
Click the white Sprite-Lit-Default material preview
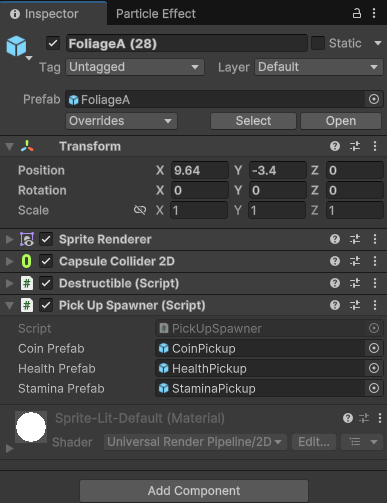[31, 427]
